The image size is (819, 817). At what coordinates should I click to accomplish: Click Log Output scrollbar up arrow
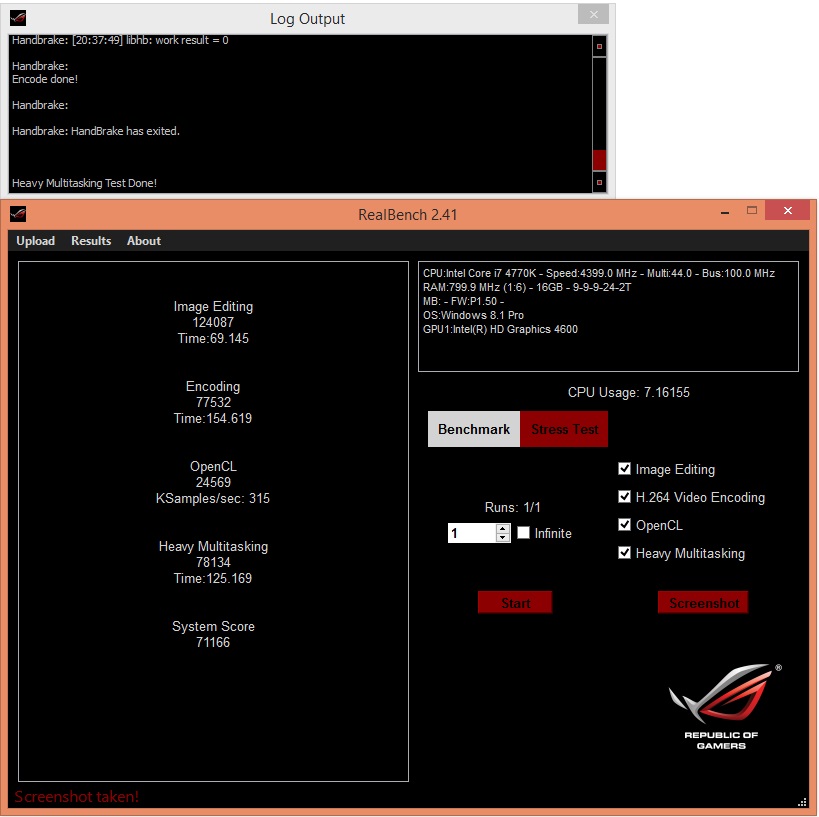[x=599, y=46]
